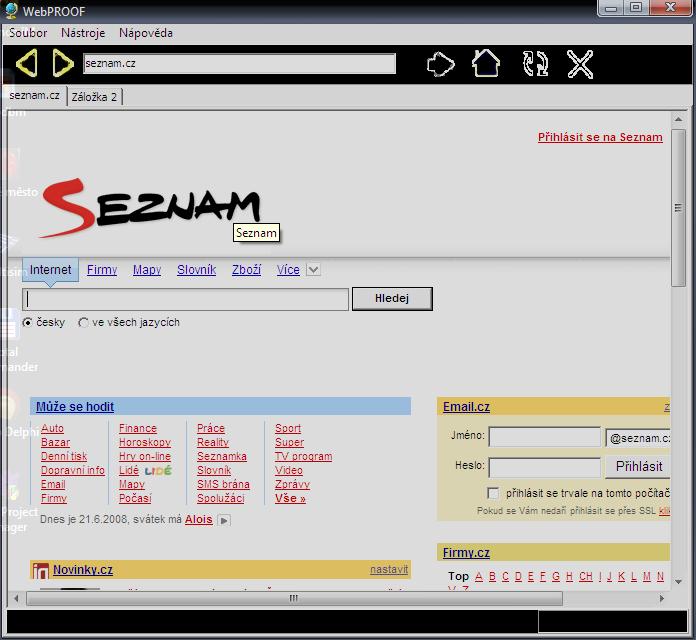Open the Sport link
The width and height of the screenshot is (696, 640).
click(x=288, y=428)
